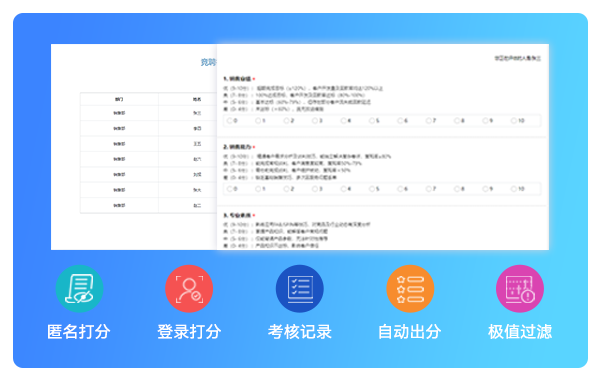Viewport: 601px width, 381px height.
Task: Select score 0 for question 1
Action: tap(230, 121)
